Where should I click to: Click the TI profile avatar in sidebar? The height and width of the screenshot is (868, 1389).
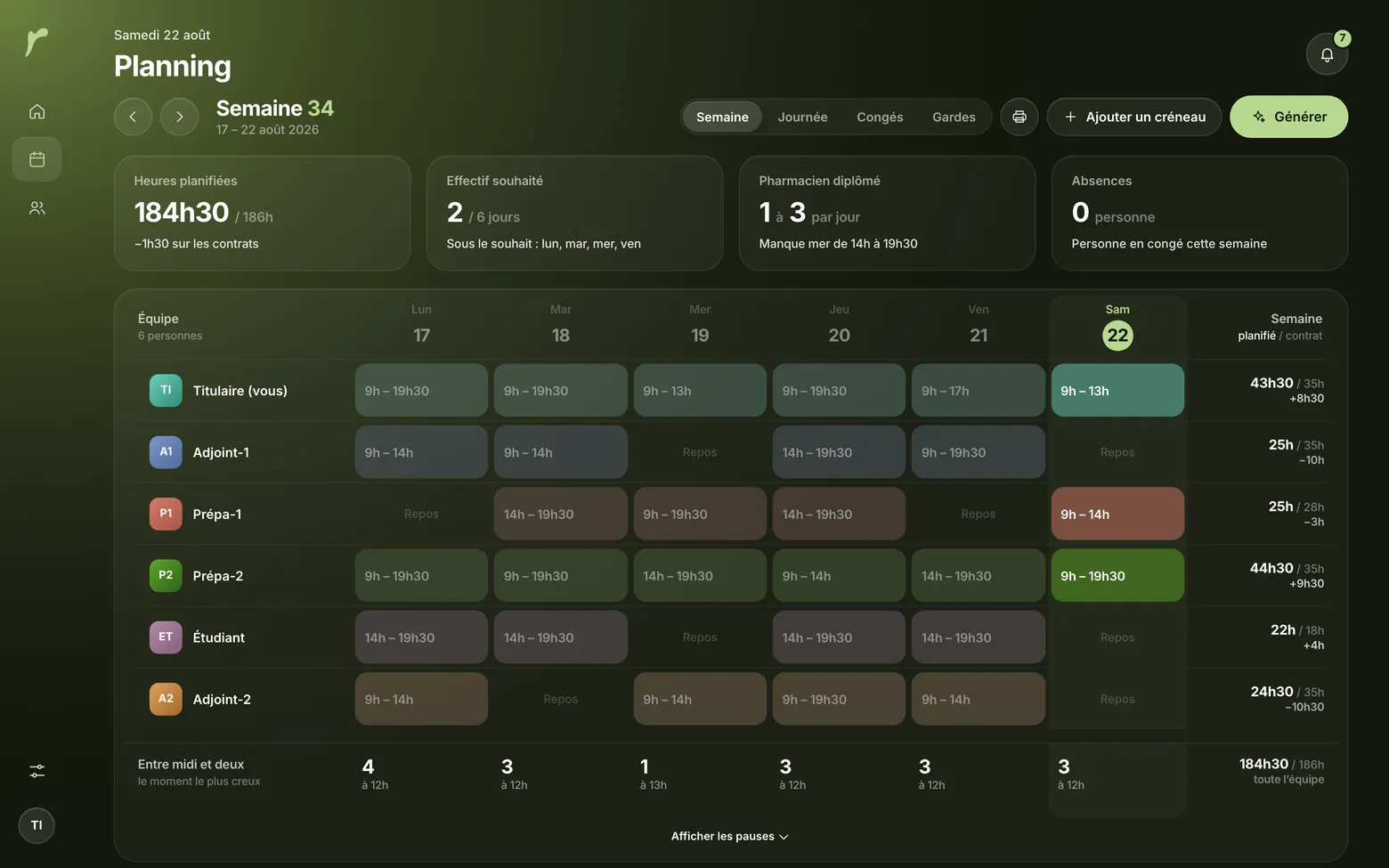(37, 825)
